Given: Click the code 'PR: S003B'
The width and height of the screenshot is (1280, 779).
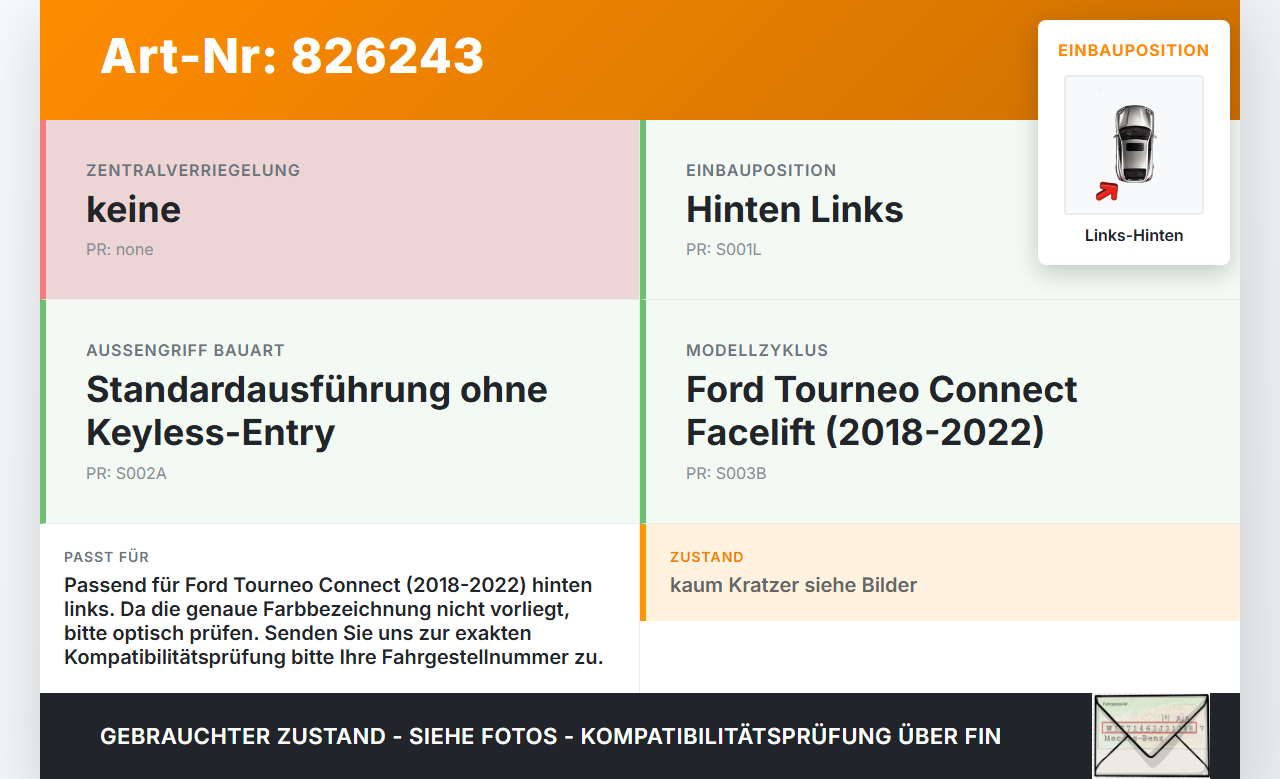Looking at the screenshot, I should coord(726,473).
